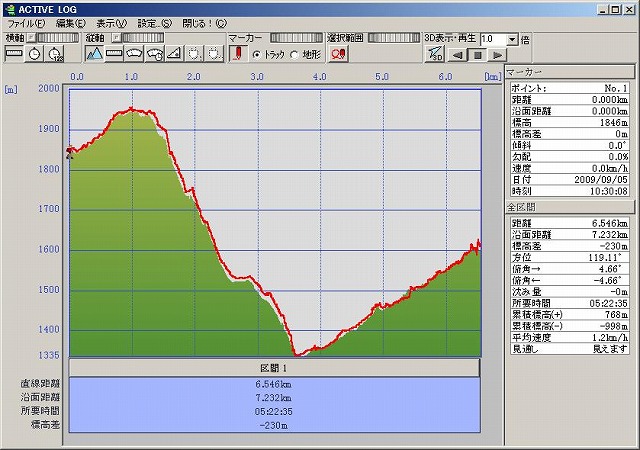
Task: Click the playback speed 1.0 input field
Action: [493, 40]
